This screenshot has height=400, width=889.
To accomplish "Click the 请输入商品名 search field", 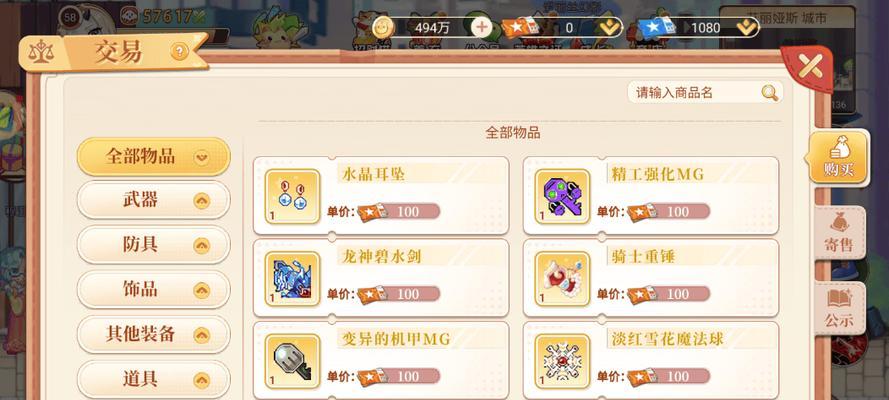I will pos(705,92).
